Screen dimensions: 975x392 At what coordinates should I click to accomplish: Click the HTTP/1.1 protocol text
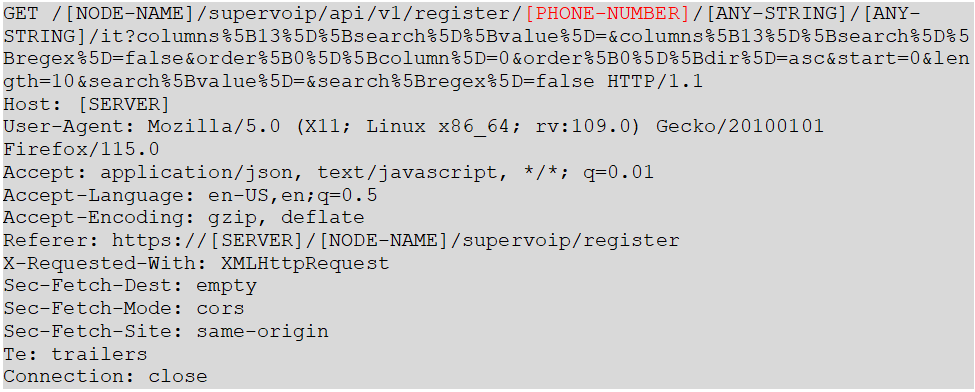tap(655, 82)
